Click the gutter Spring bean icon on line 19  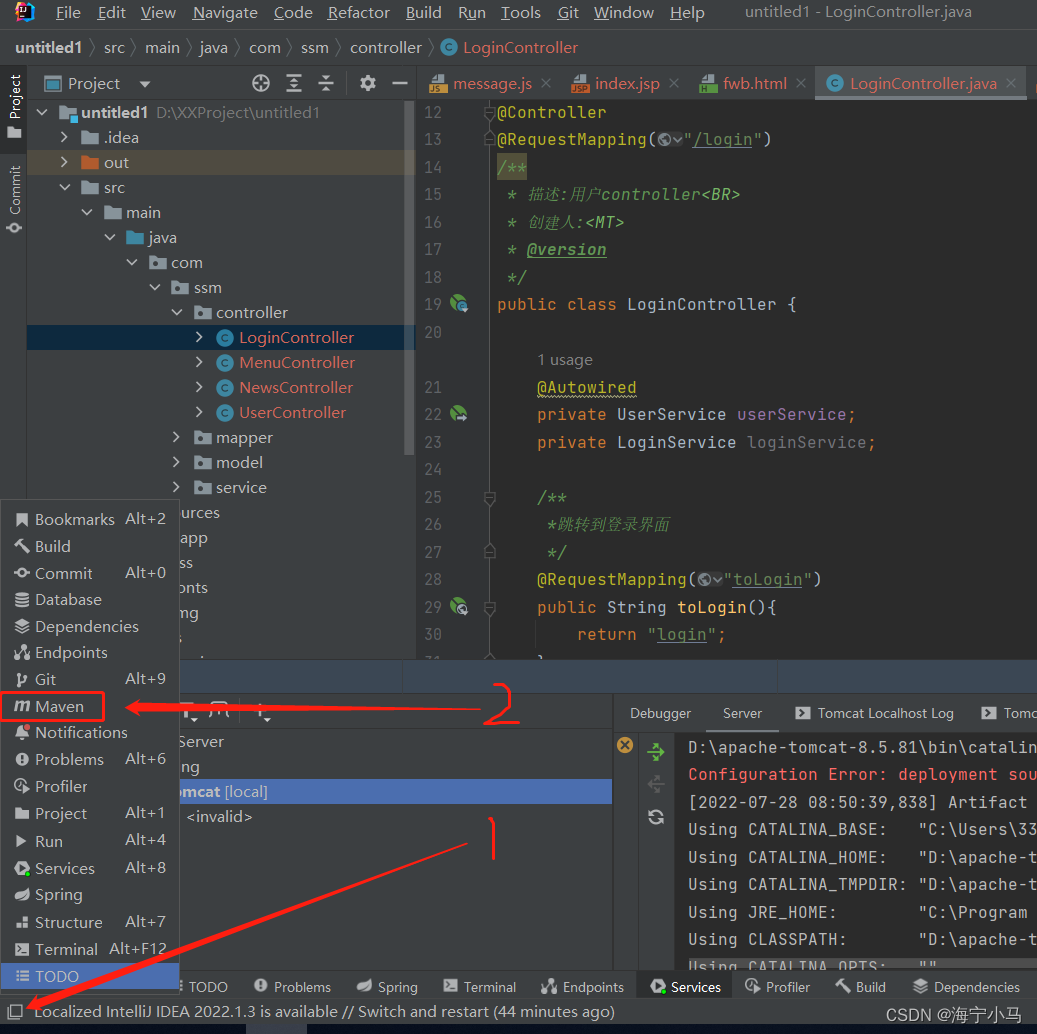tap(459, 304)
